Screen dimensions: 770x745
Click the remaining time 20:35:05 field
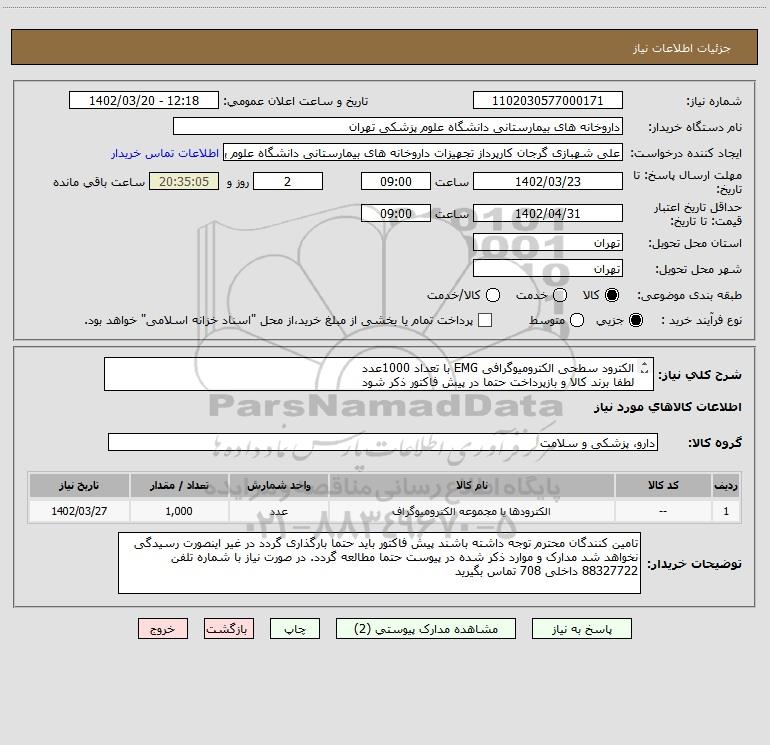click(x=184, y=181)
